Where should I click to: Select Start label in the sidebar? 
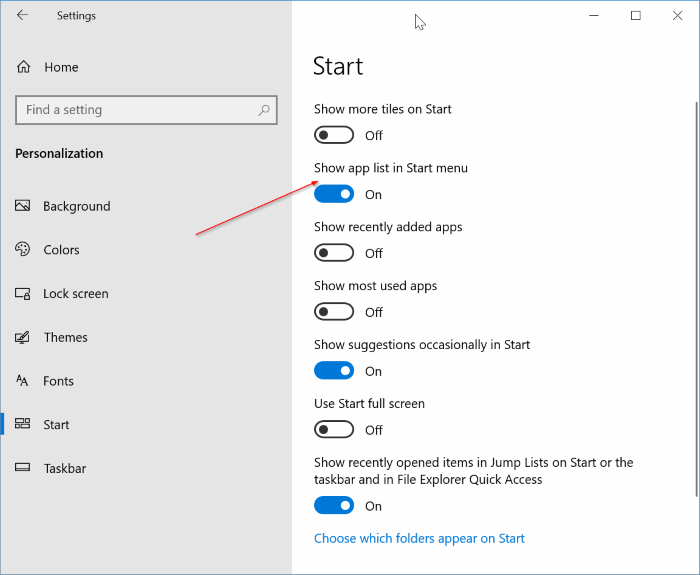coord(56,425)
